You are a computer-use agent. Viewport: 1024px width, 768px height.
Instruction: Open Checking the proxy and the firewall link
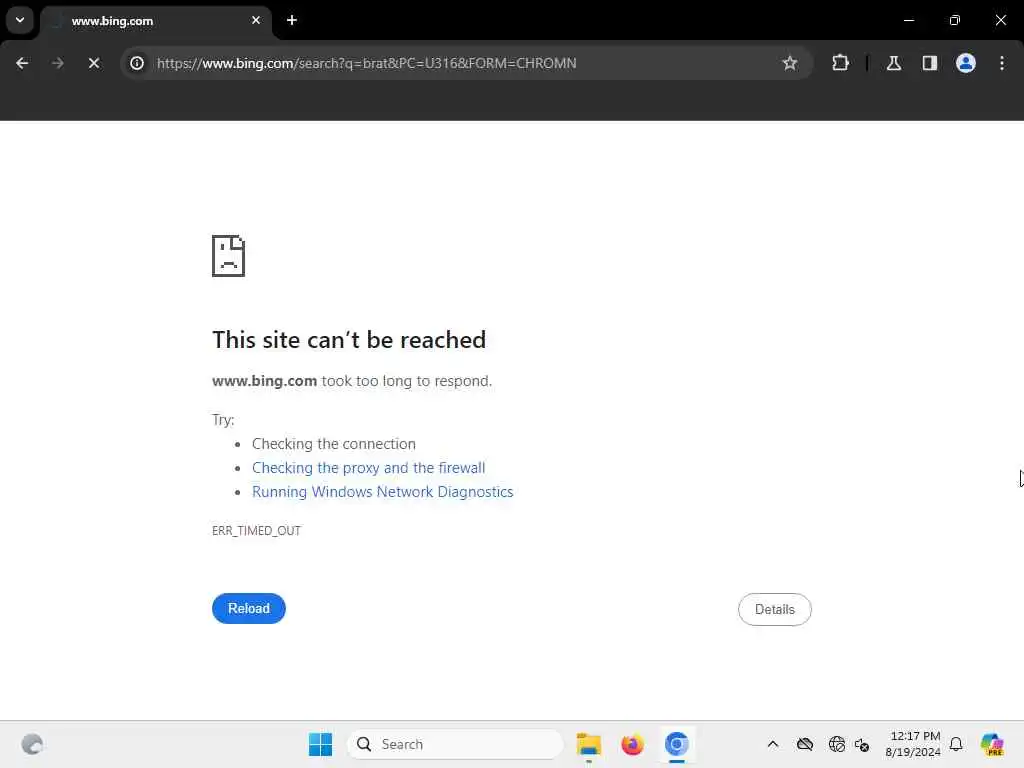[368, 468]
